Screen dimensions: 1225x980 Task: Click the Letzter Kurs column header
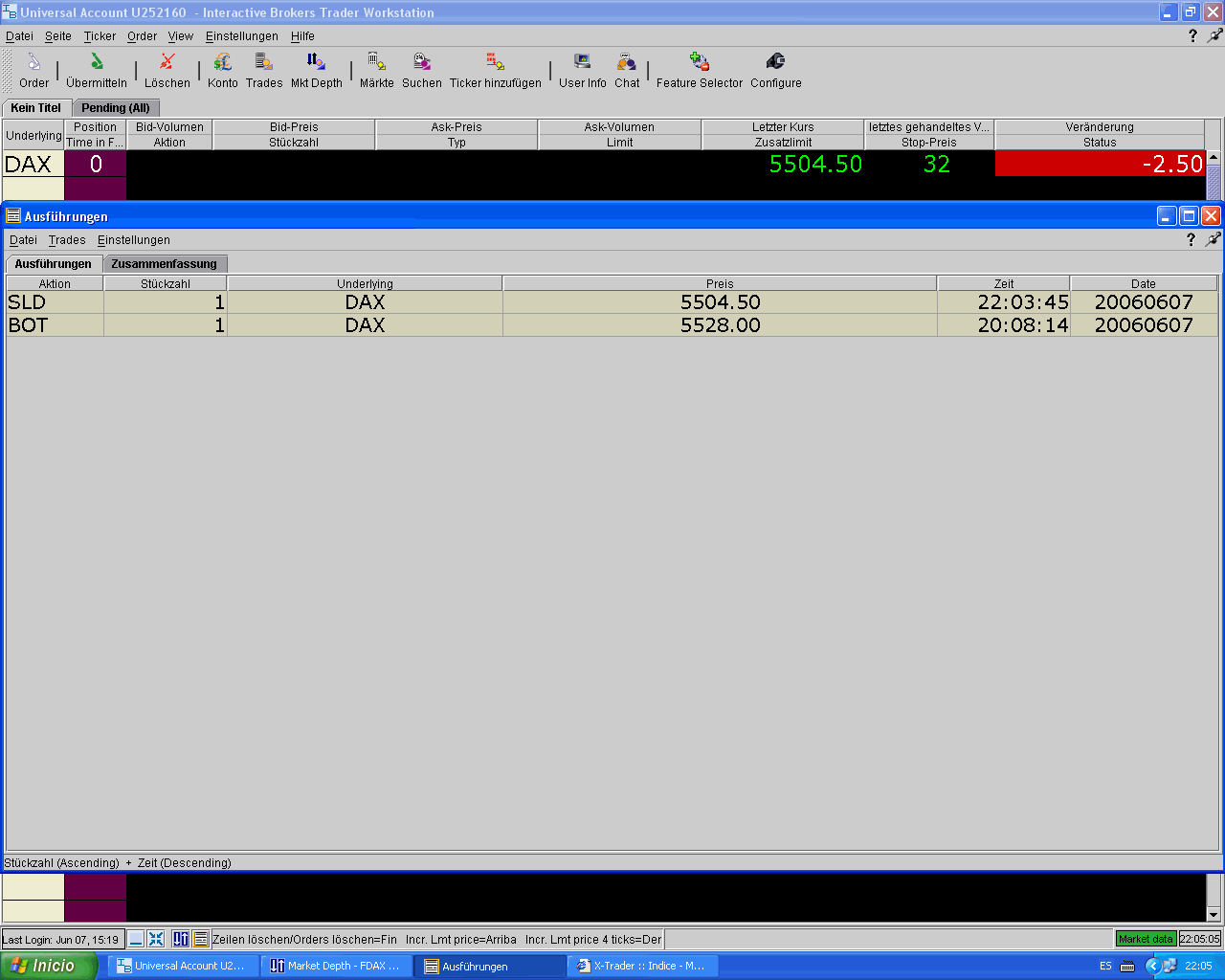[x=783, y=126]
